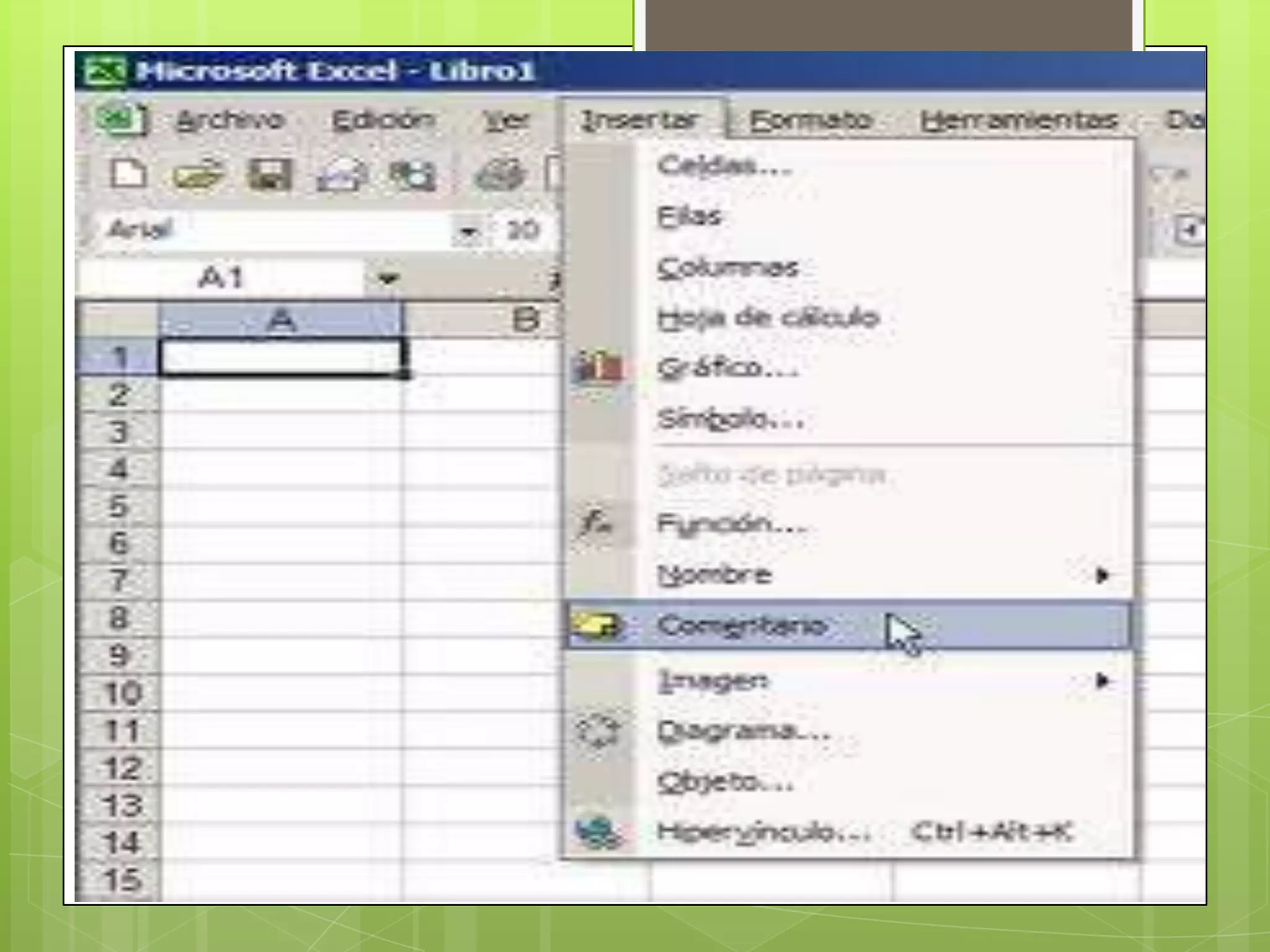
Task: Click the Print toolbar icon
Action: coord(500,175)
